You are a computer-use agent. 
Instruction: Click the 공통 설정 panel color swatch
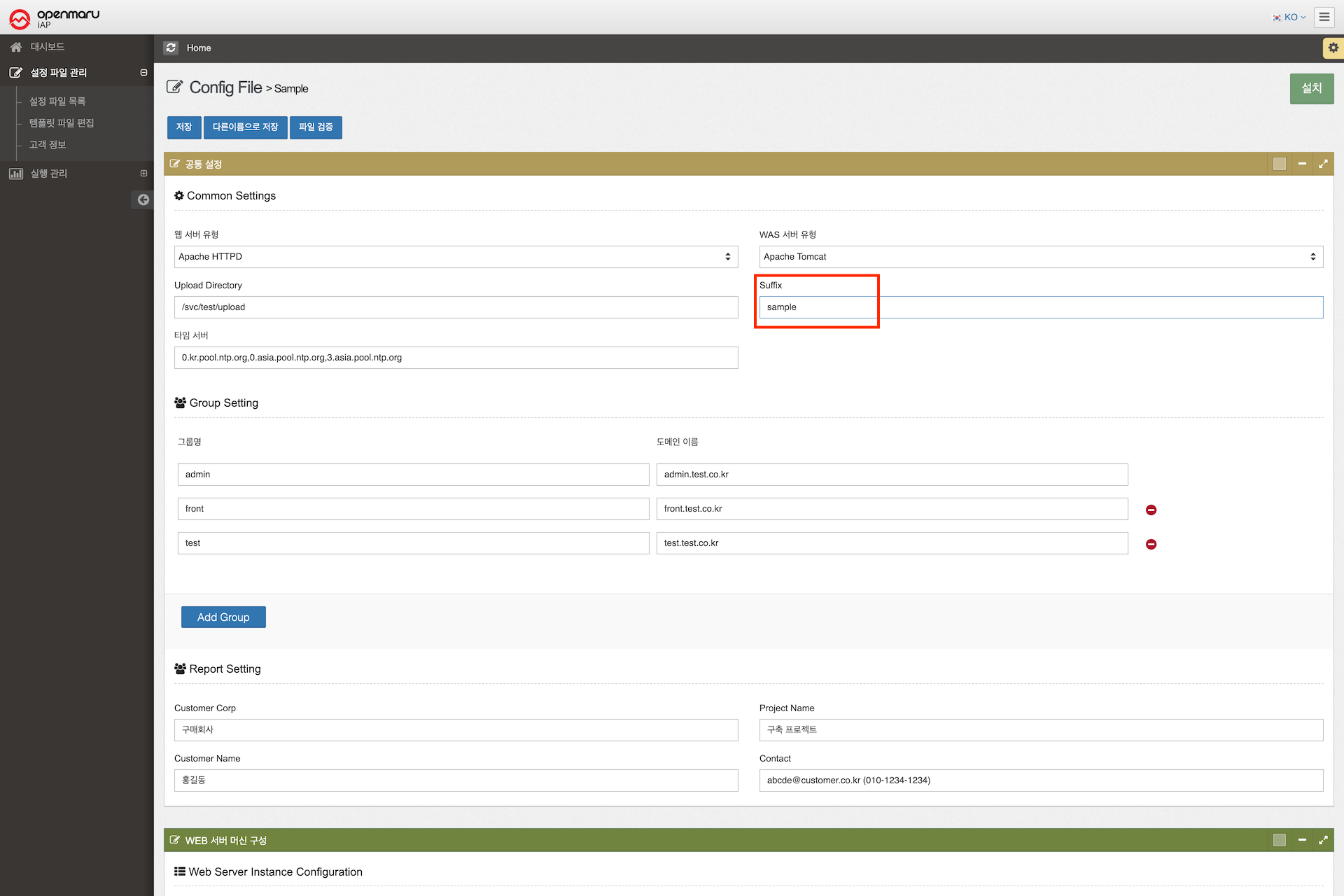[1280, 164]
